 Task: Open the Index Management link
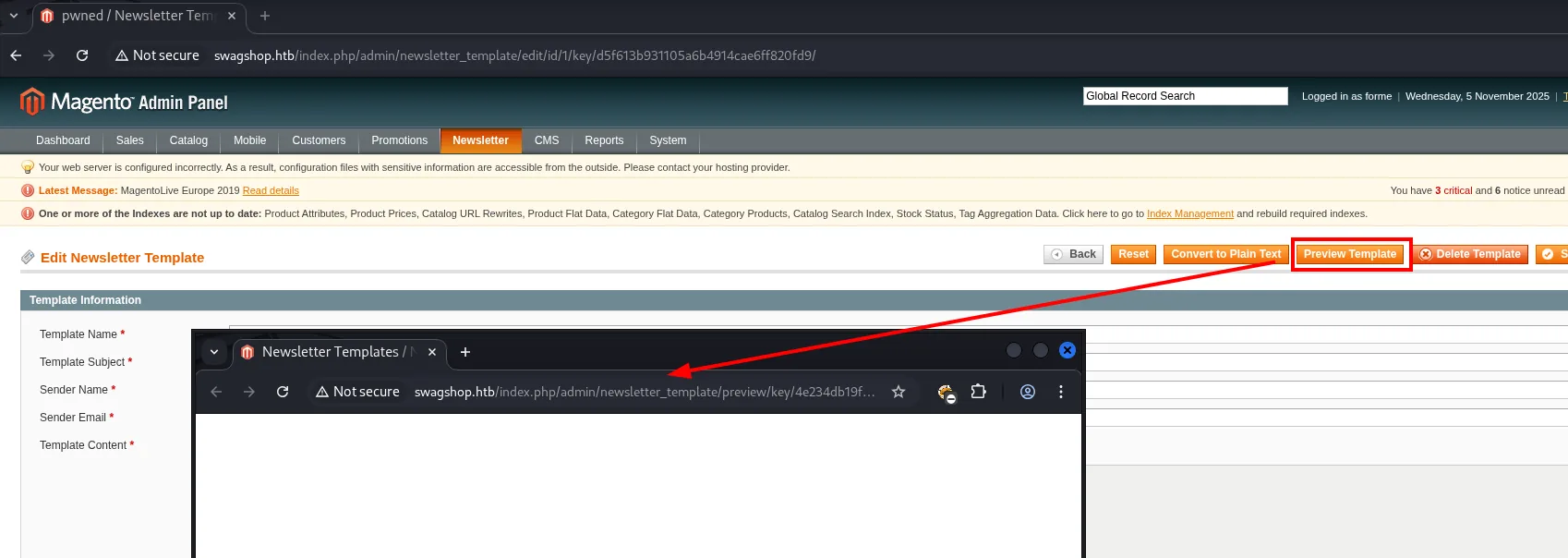1190,213
